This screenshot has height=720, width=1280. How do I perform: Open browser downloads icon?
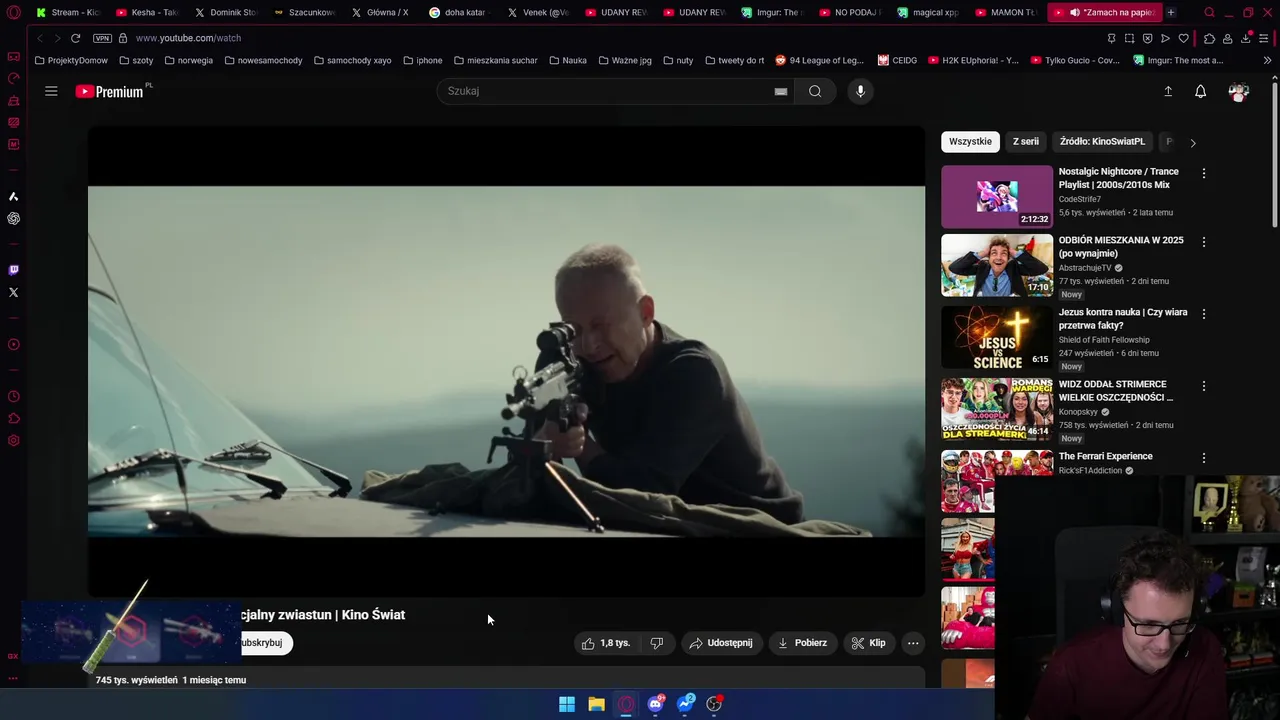(x=1245, y=38)
